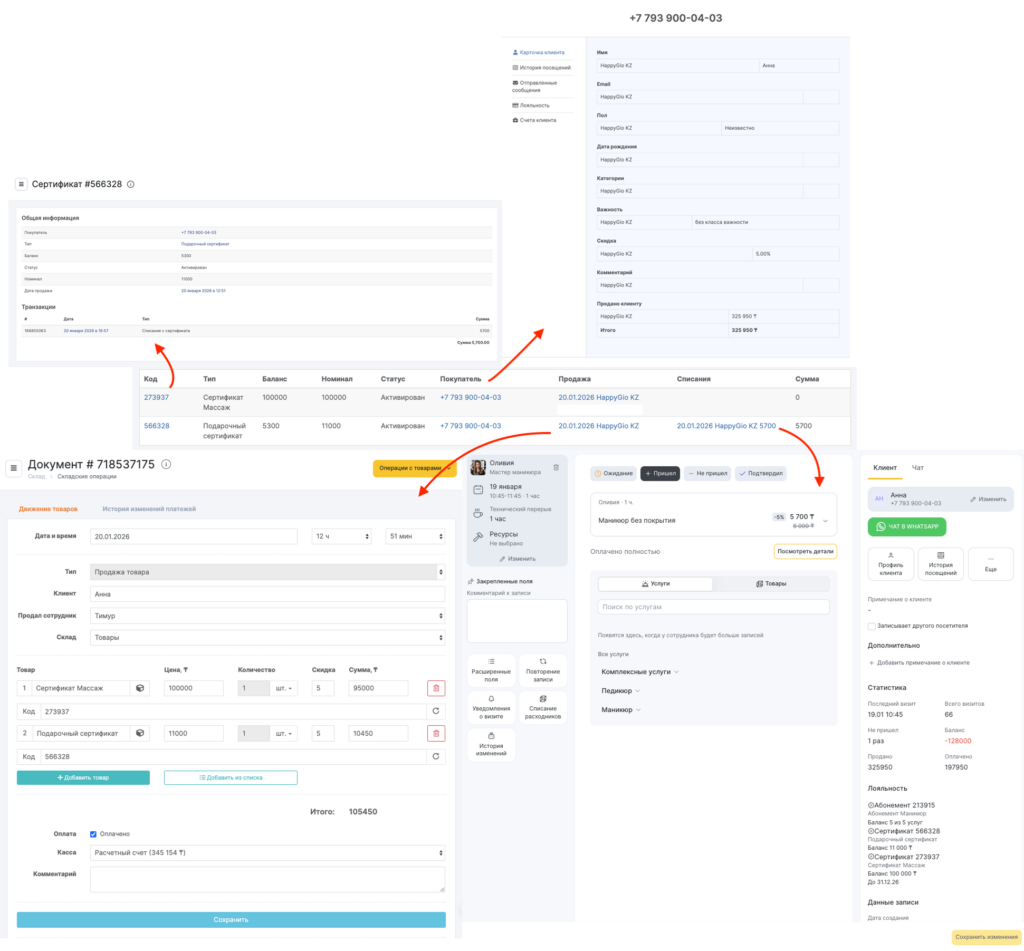Set visit status to Не пришел
This screenshot has height=951, width=1024.
707,473
